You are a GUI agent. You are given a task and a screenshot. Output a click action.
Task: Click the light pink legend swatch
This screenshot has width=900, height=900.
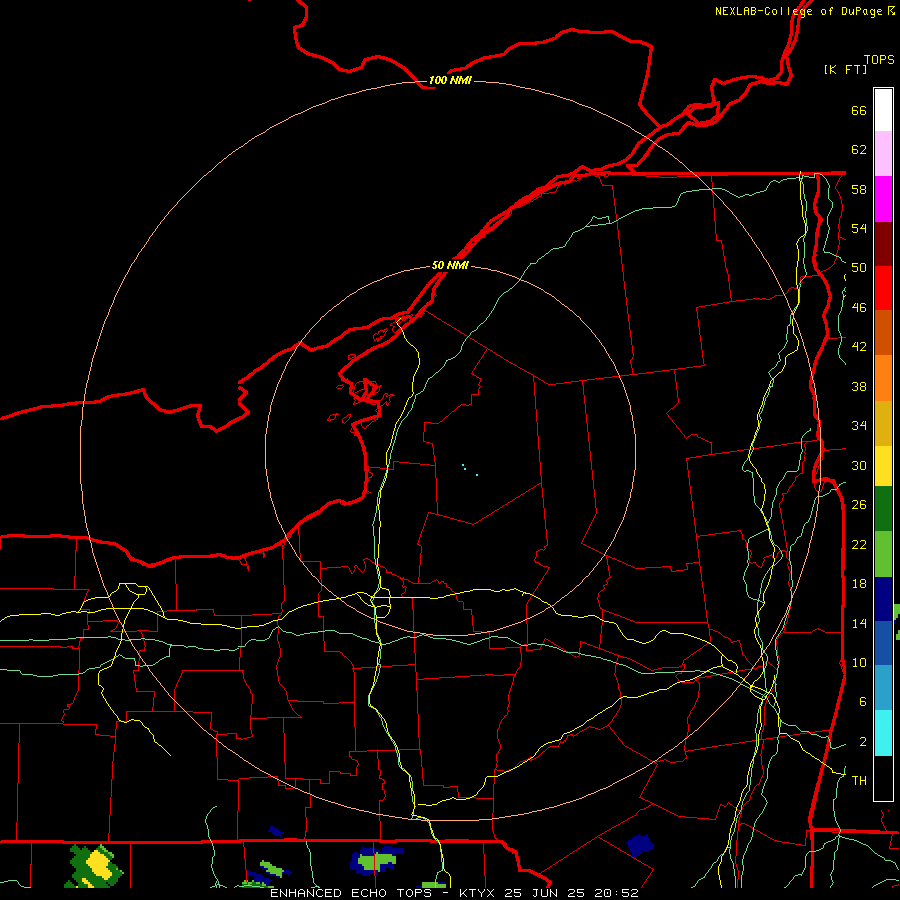point(883,154)
